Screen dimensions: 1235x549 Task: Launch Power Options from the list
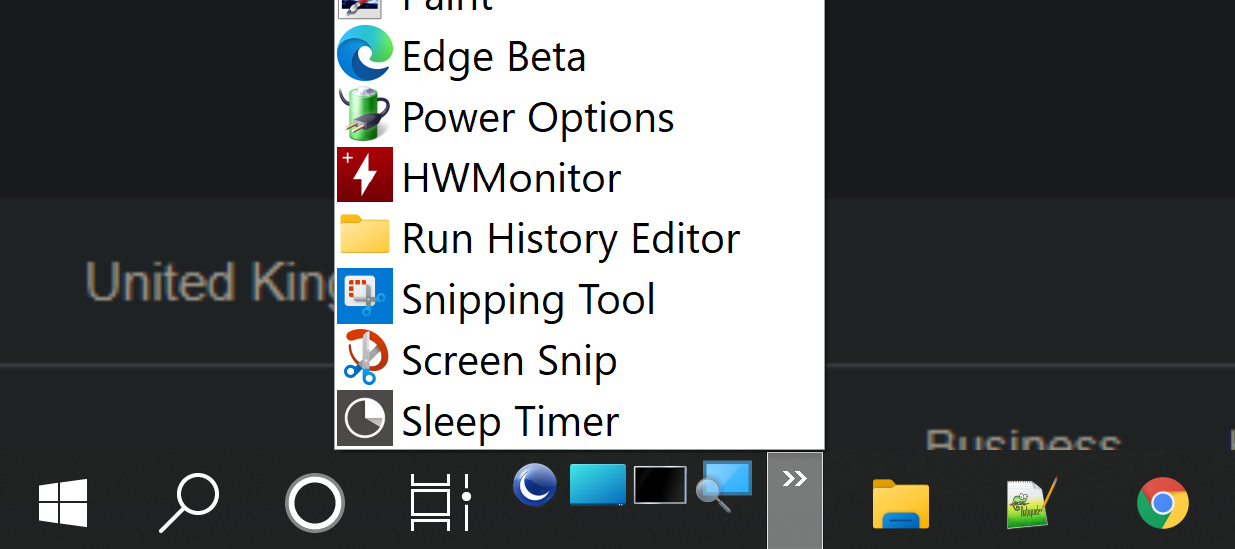tap(579, 117)
